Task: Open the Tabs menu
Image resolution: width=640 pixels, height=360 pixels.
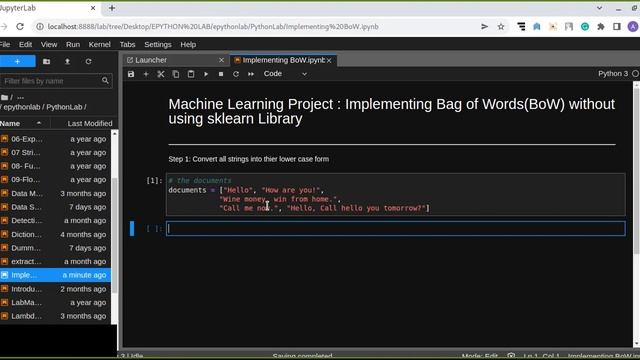Action: (x=127, y=44)
